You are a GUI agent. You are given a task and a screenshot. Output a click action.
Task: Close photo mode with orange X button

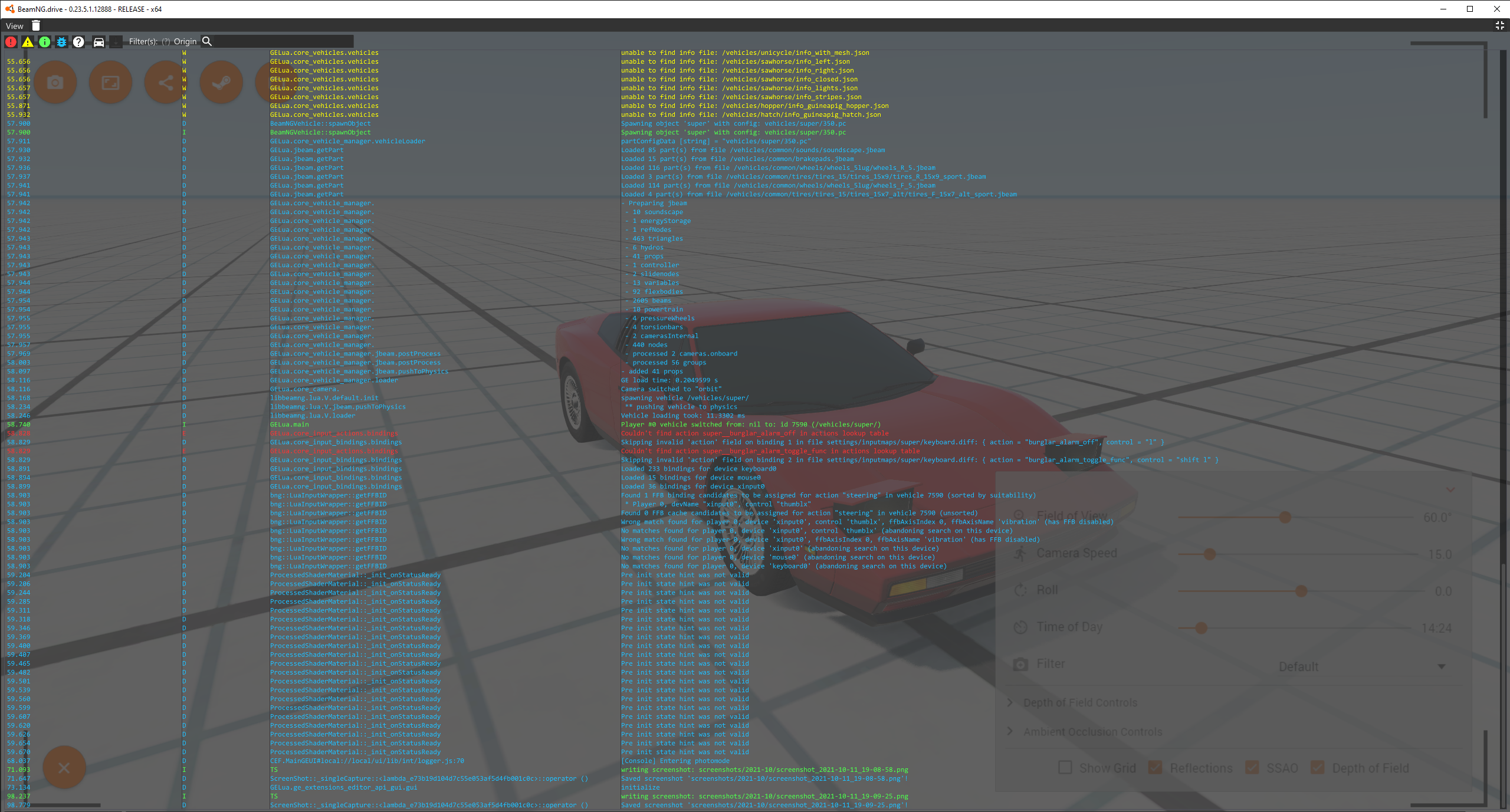64,767
